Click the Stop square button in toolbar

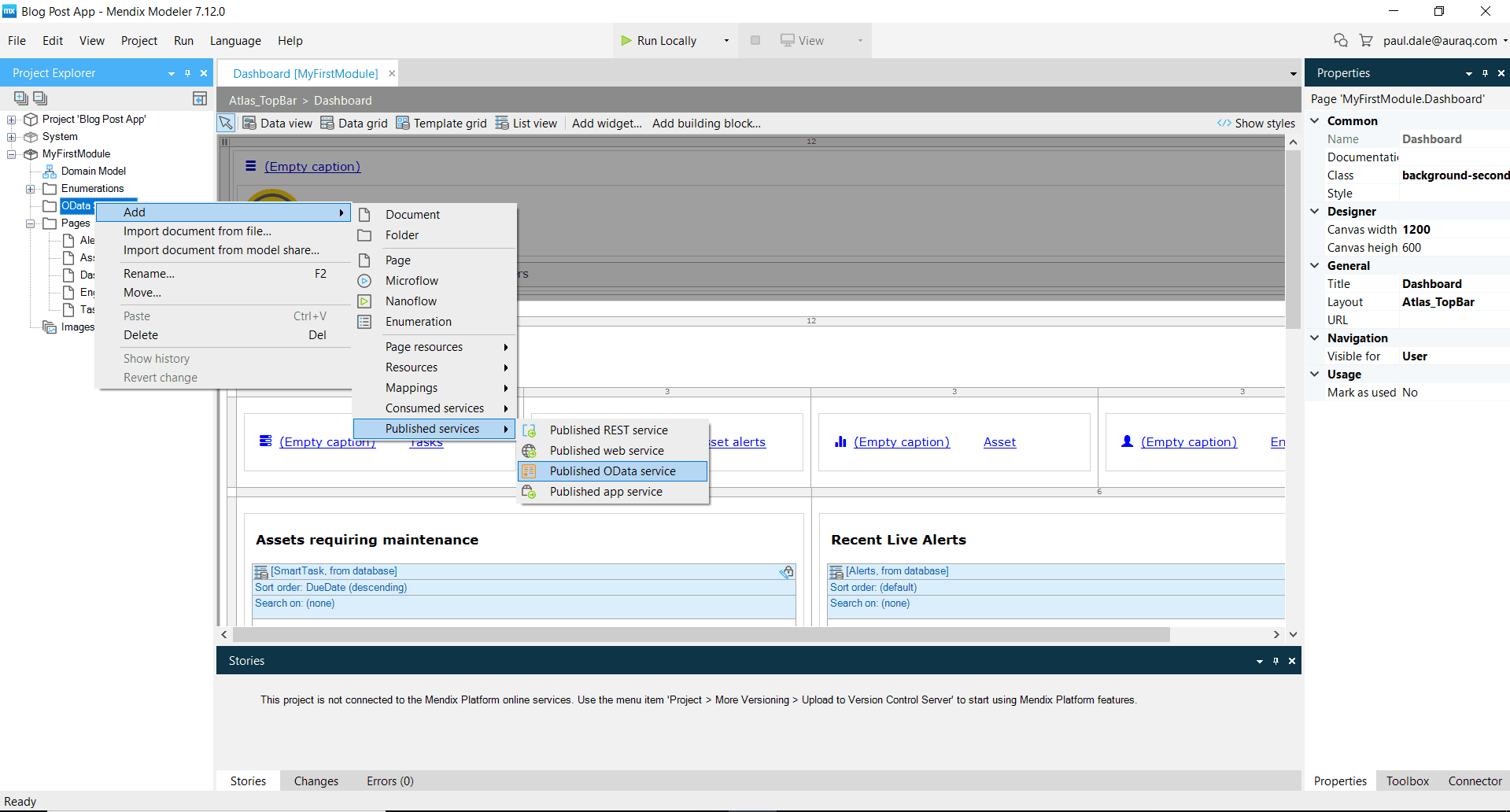pyautogui.click(x=755, y=40)
